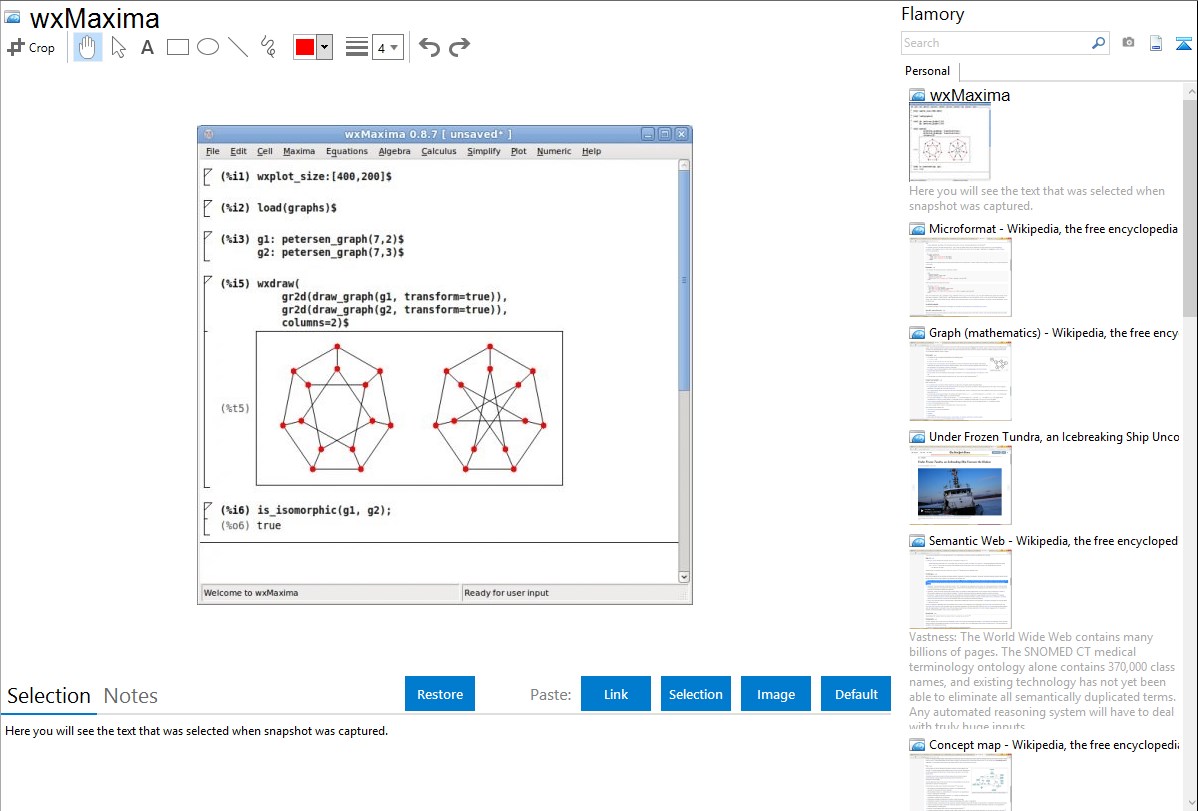Paste as Link button
Image resolution: width=1198 pixels, height=811 pixels.
tap(616, 694)
